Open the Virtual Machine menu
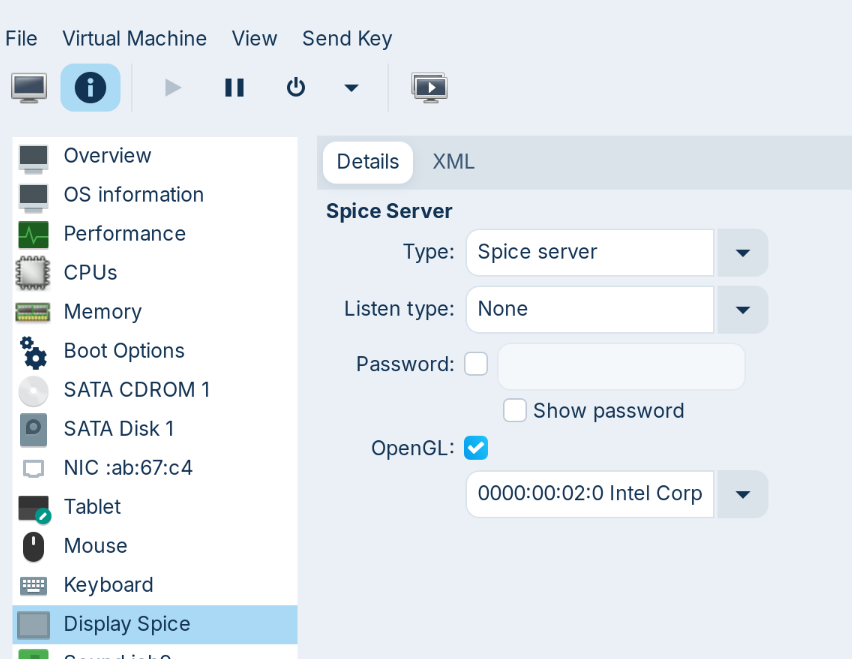The height and width of the screenshot is (659, 852). point(134,38)
